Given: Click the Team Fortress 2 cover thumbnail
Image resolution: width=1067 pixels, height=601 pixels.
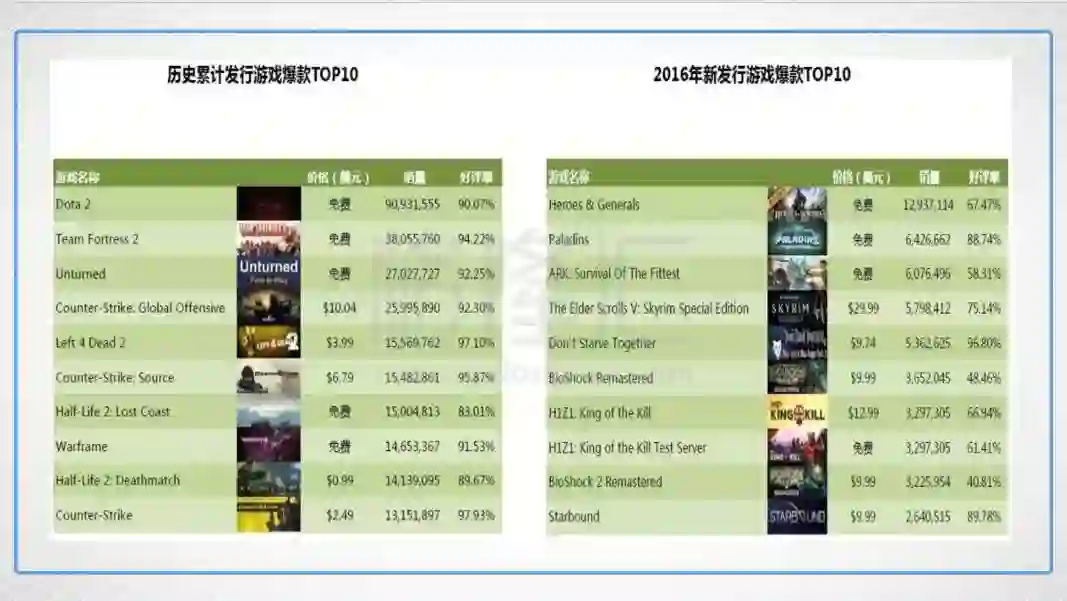Looking at the screenshot, I should pos(269,238).
